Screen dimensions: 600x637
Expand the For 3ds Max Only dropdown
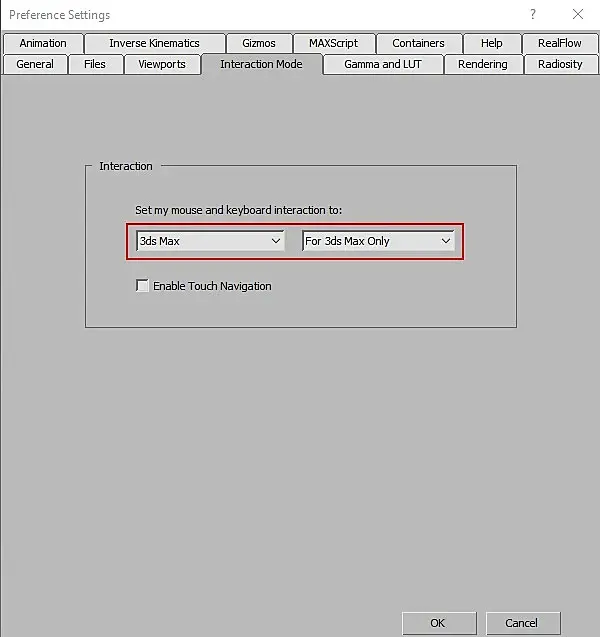point(378,241)
